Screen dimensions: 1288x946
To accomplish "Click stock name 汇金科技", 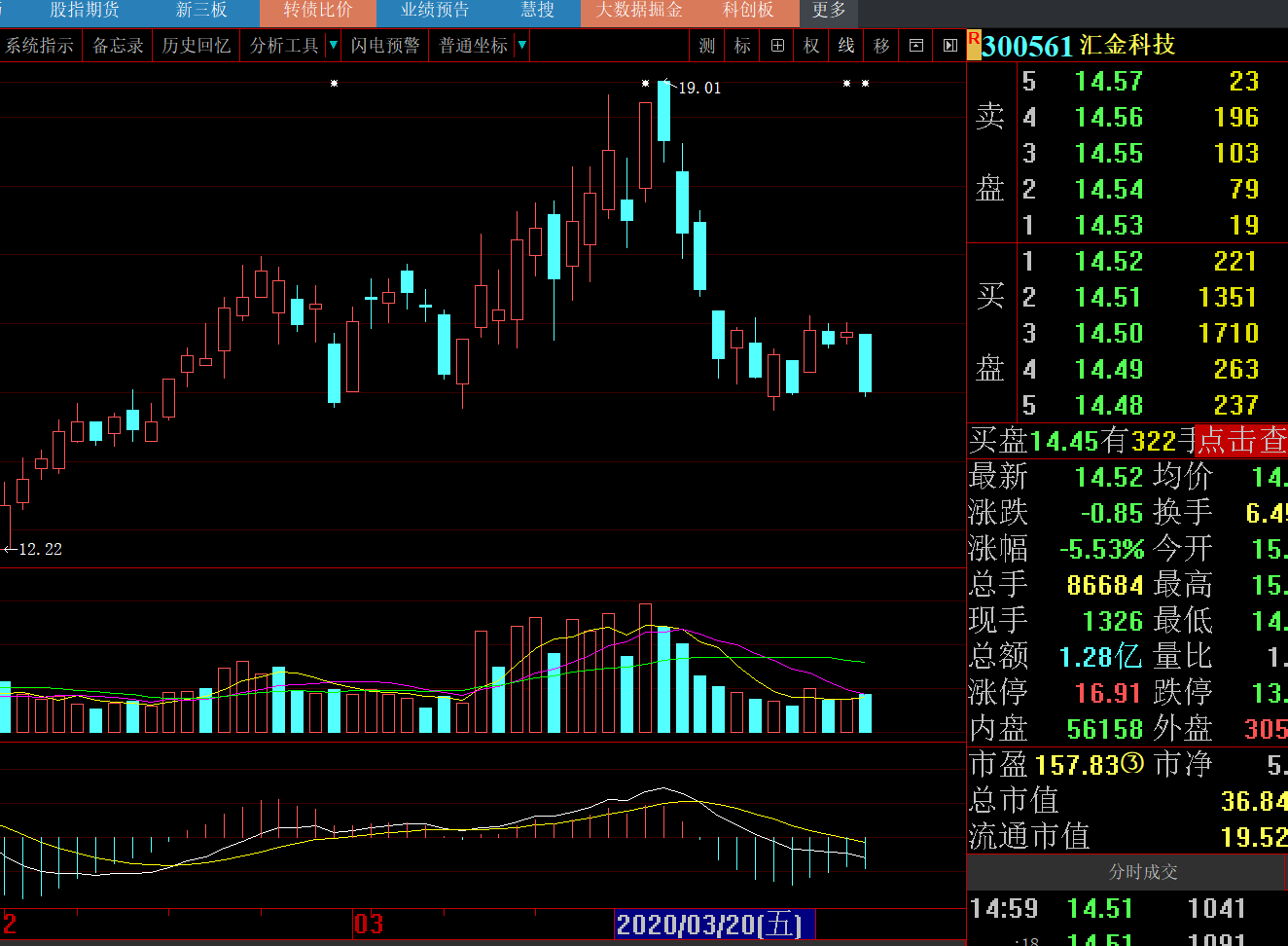I will tap(1127, 45).
